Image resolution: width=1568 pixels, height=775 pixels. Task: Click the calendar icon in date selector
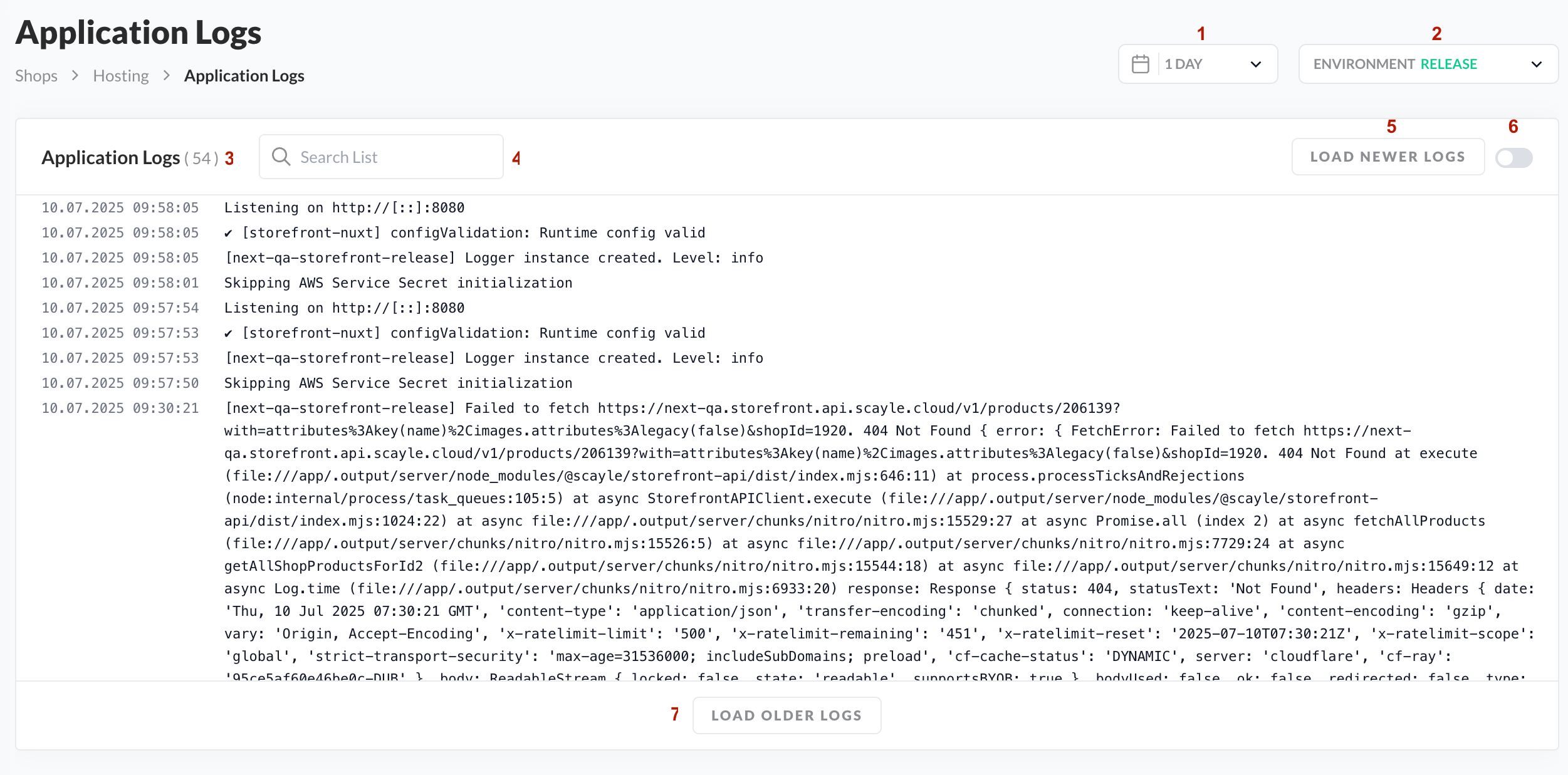click(1140, 64)
